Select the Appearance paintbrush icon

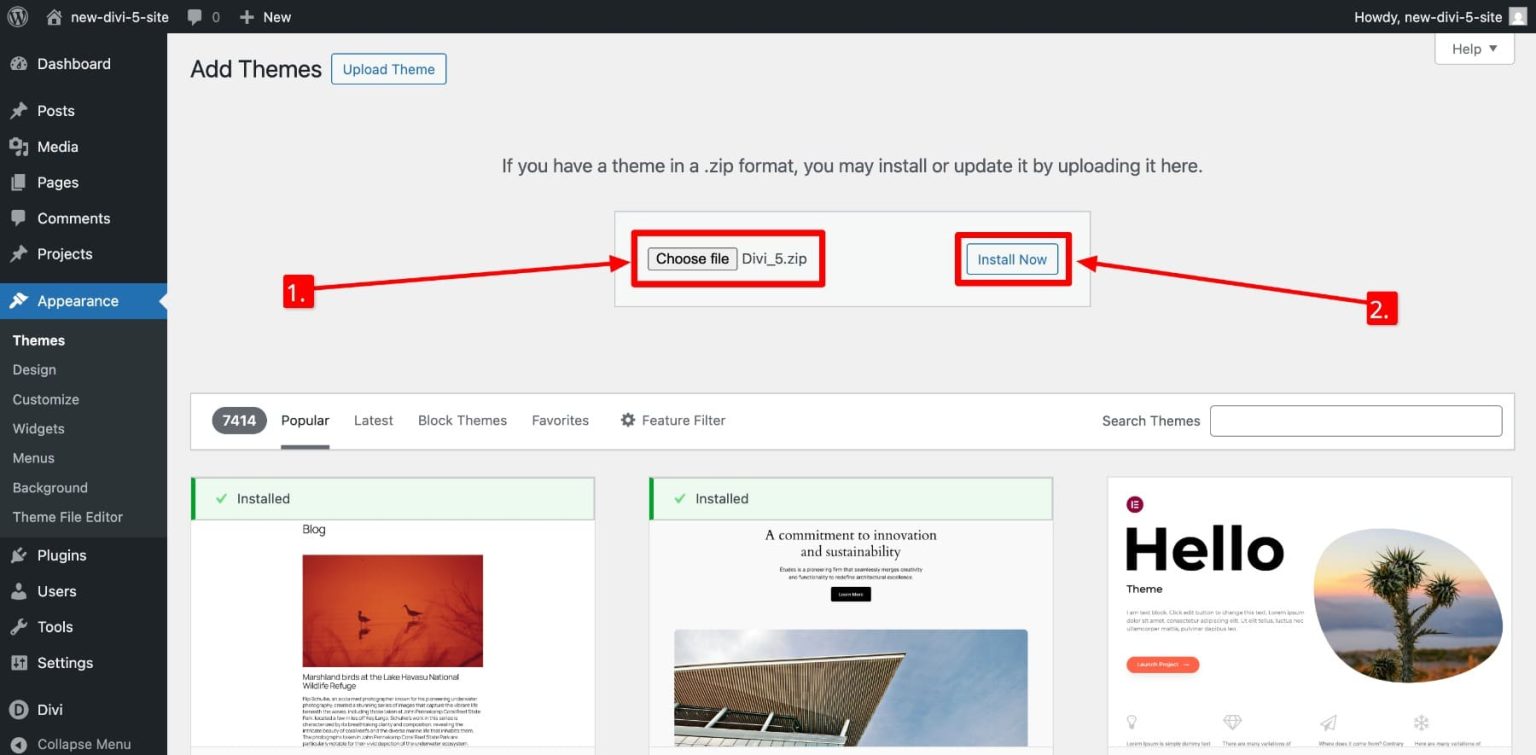[x=20, y=300]
